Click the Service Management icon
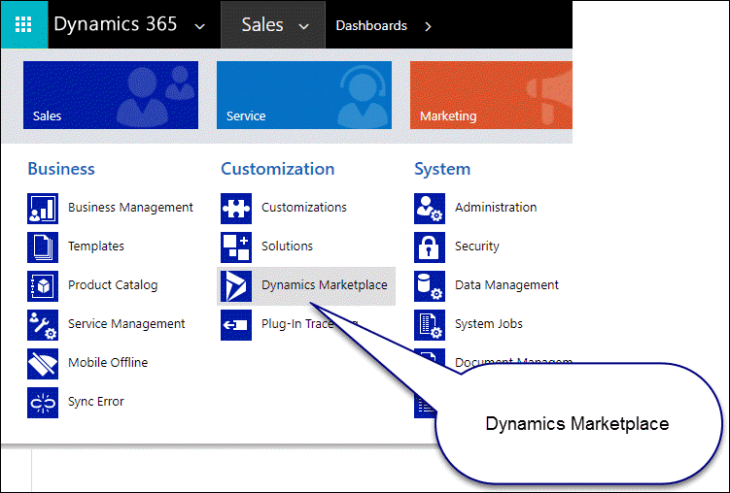The image size is (730, 493). pos(43,325)
